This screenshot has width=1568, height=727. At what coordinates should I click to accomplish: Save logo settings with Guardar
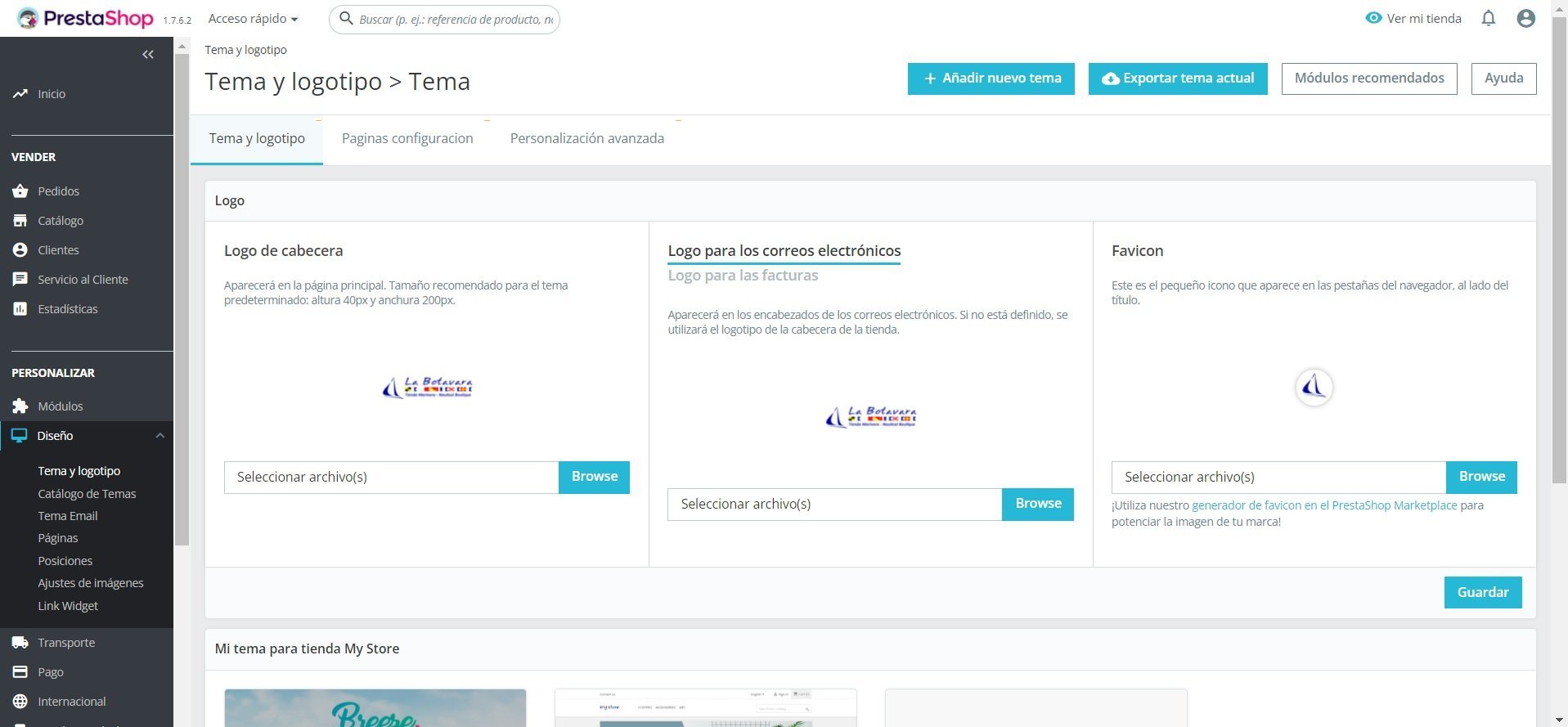[x=1483, y=593]
